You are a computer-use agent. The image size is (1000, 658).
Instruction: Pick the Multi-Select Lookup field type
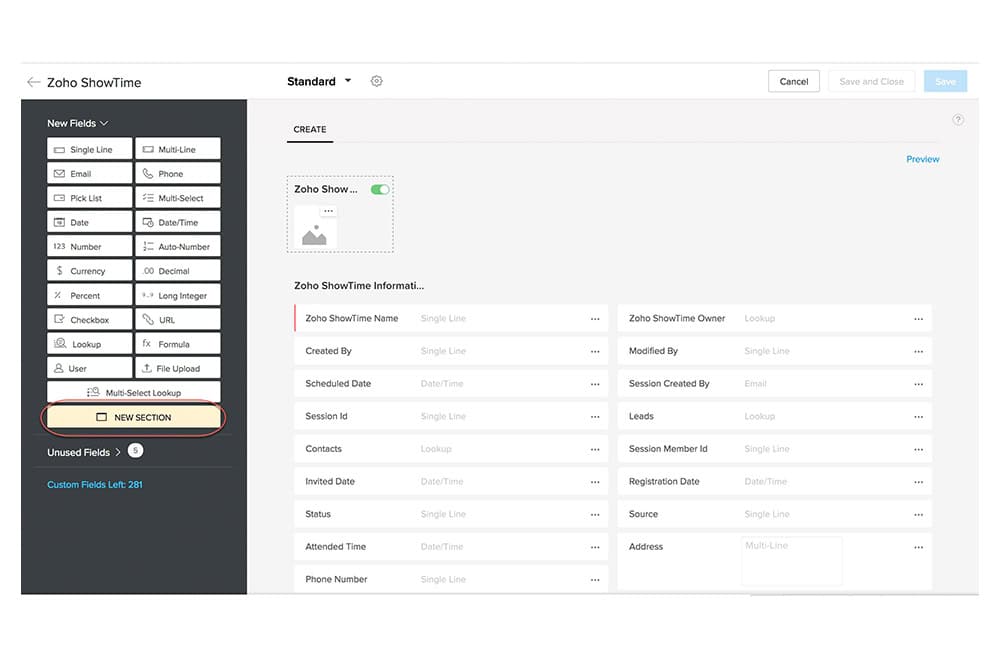(133, 393)
